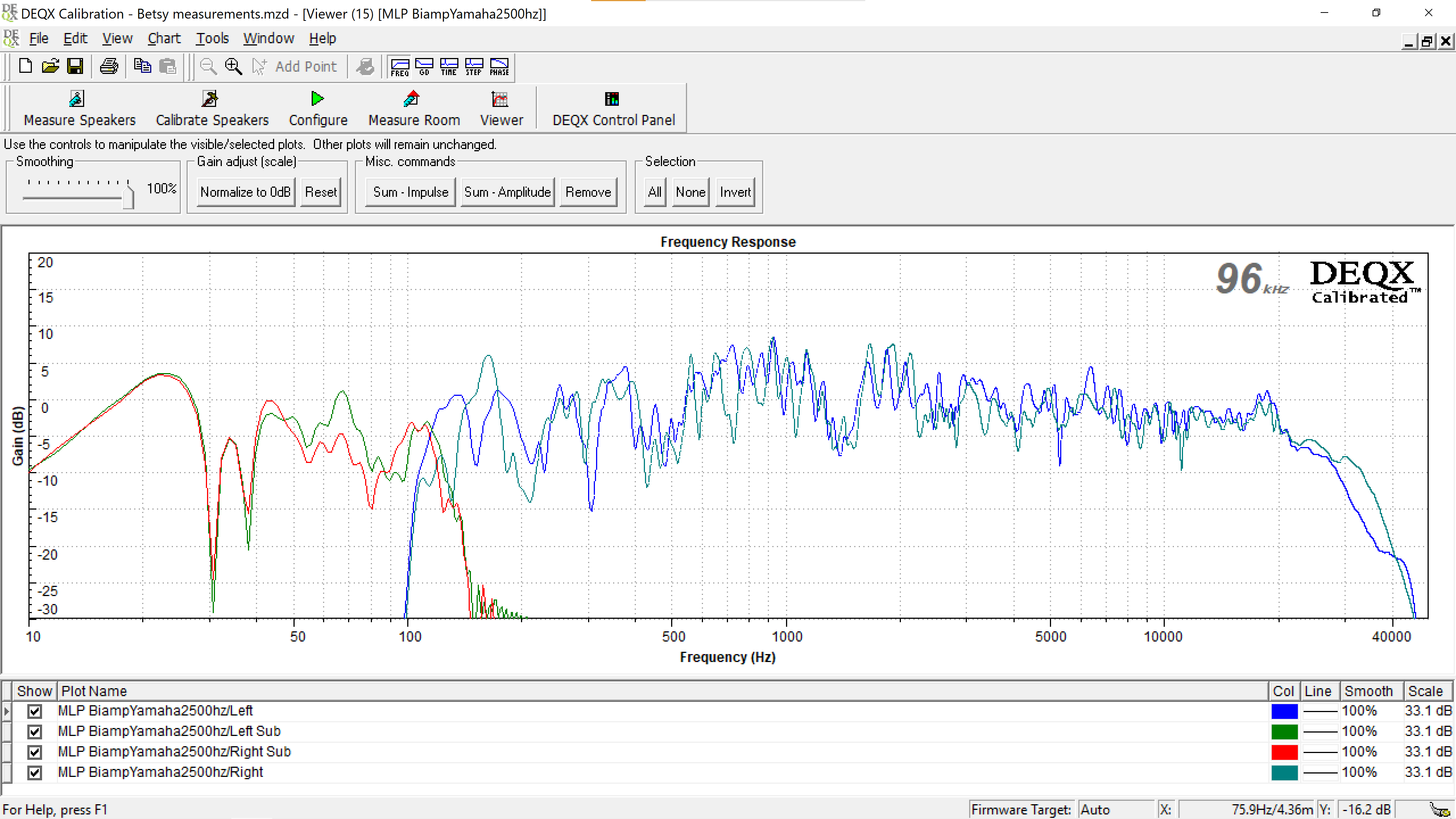This screenshot has height=819, width=1456.
Task: Switch to STEP response view icon
Action: [474, 67]
